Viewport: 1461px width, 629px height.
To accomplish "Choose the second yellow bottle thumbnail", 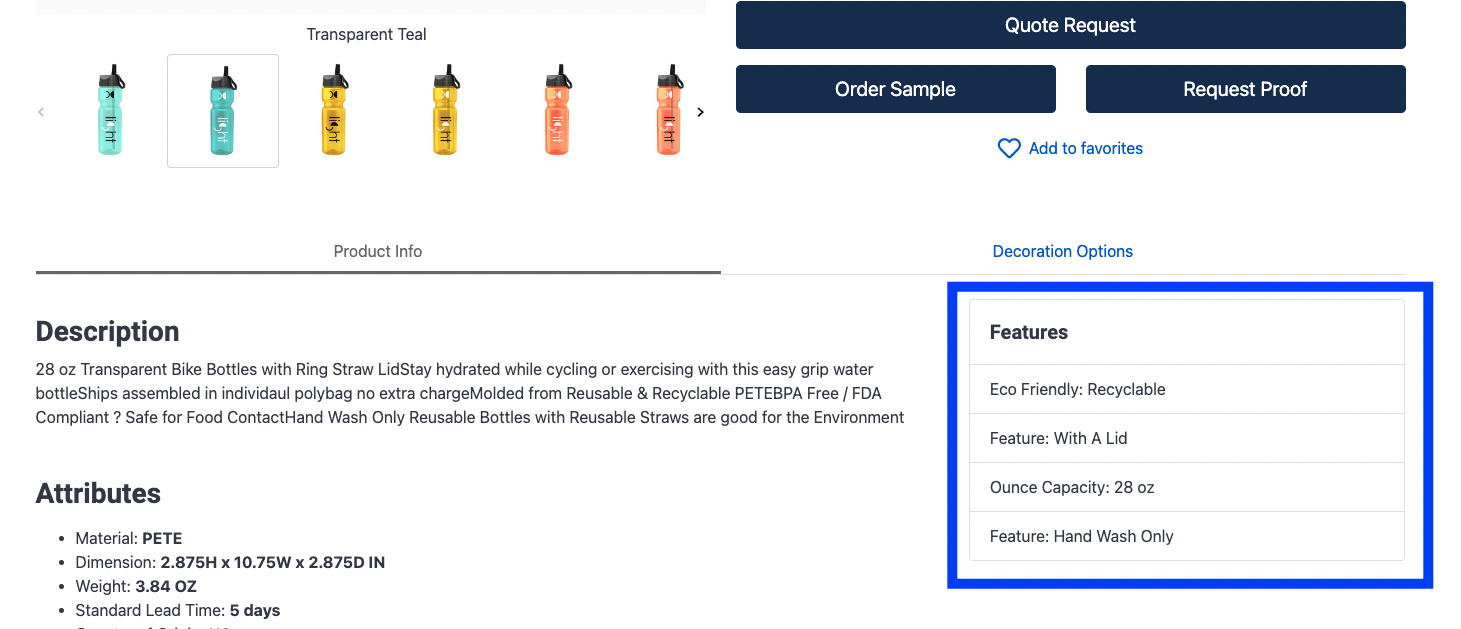I will pos(445,110).
